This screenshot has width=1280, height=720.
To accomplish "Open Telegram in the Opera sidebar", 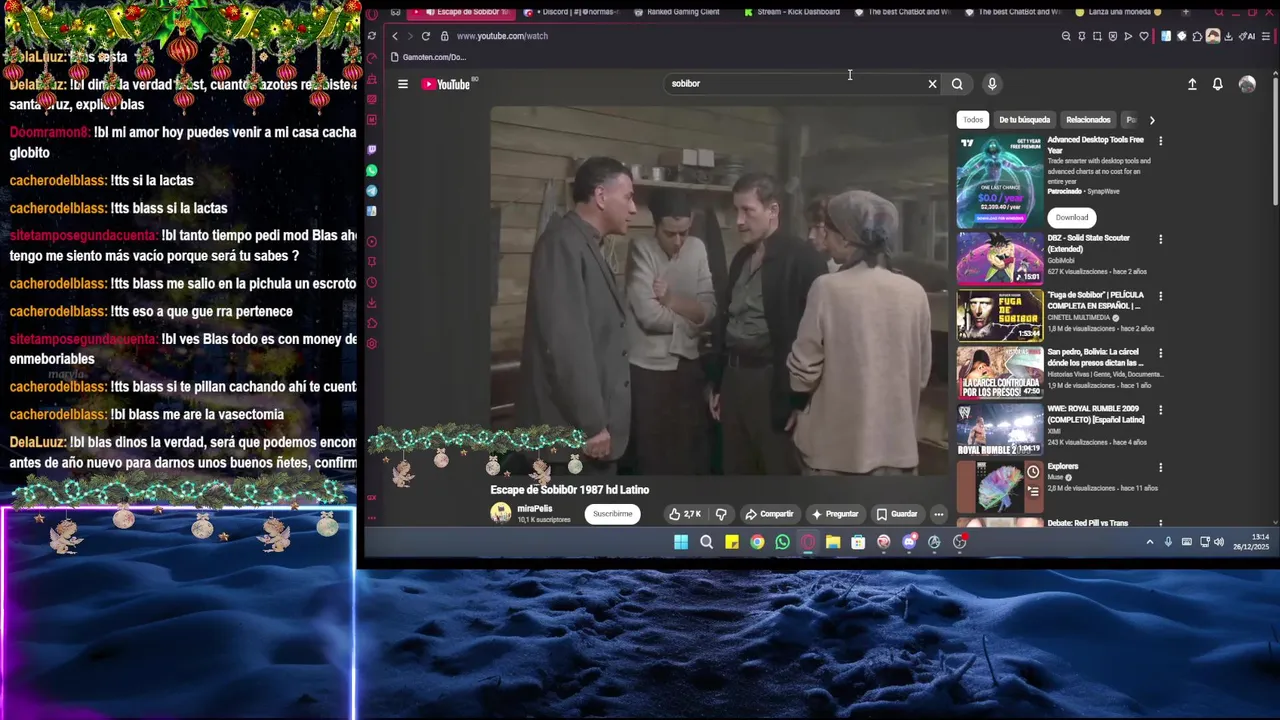I will click(372, 191).
